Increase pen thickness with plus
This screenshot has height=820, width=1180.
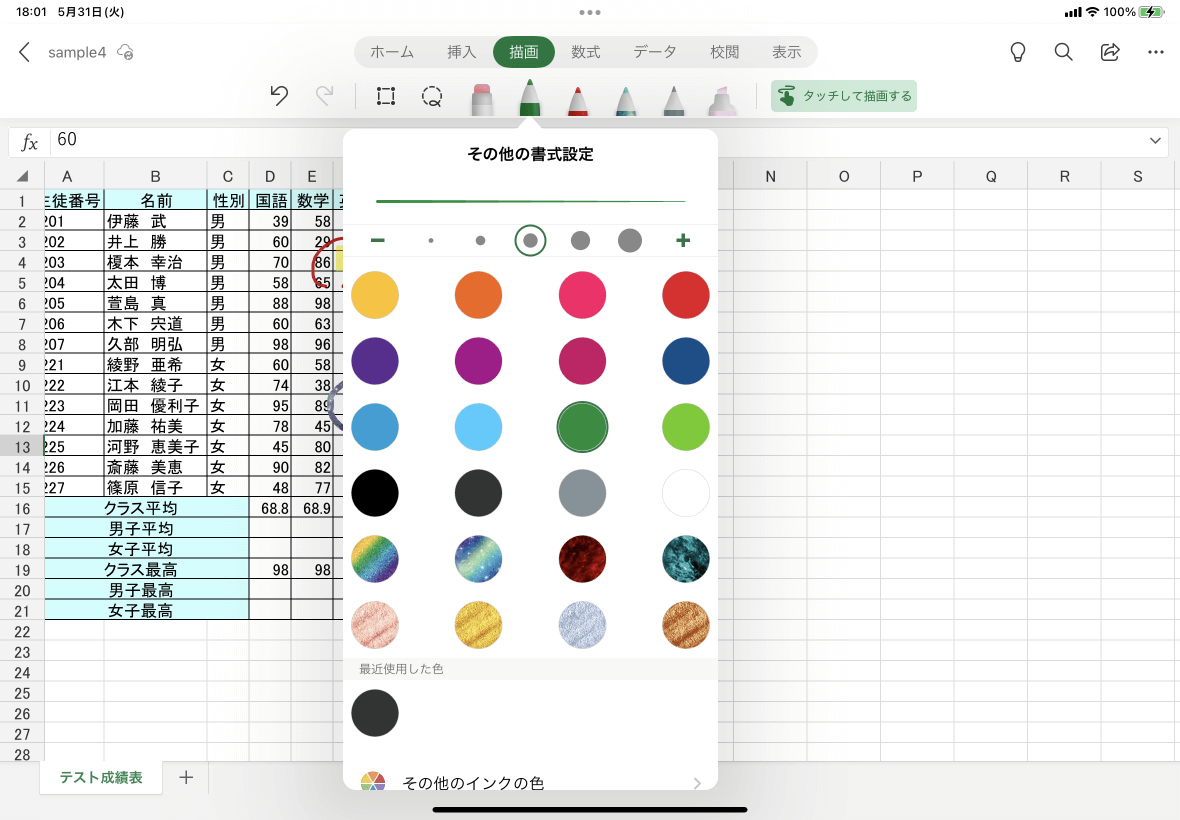pos(683,240)
